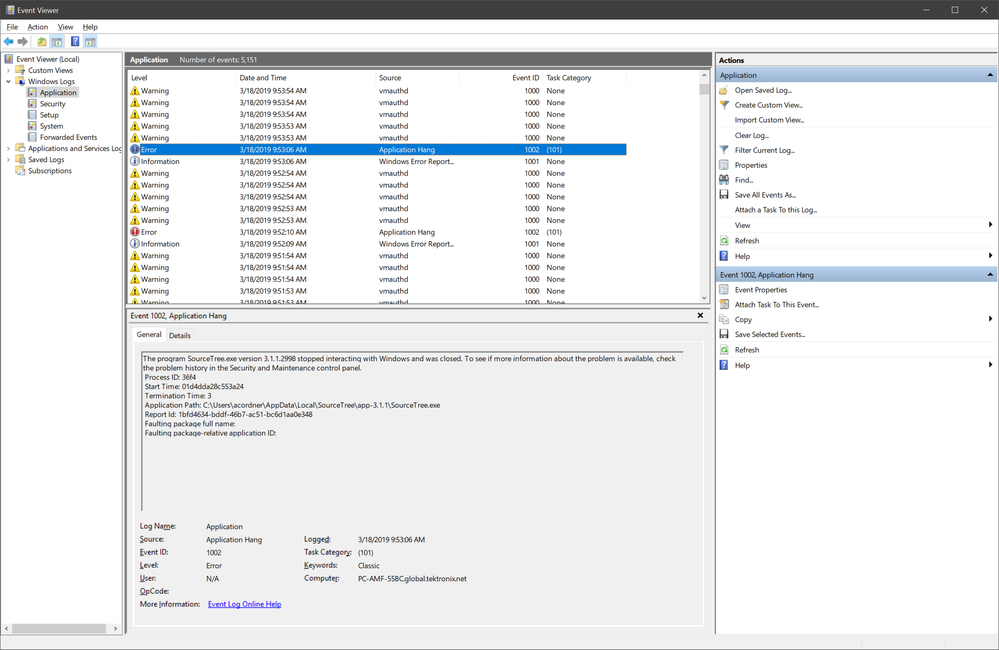Expand Applications and Services Logs node
Viewport: 999px width, 650px height.
coord(8,148)
